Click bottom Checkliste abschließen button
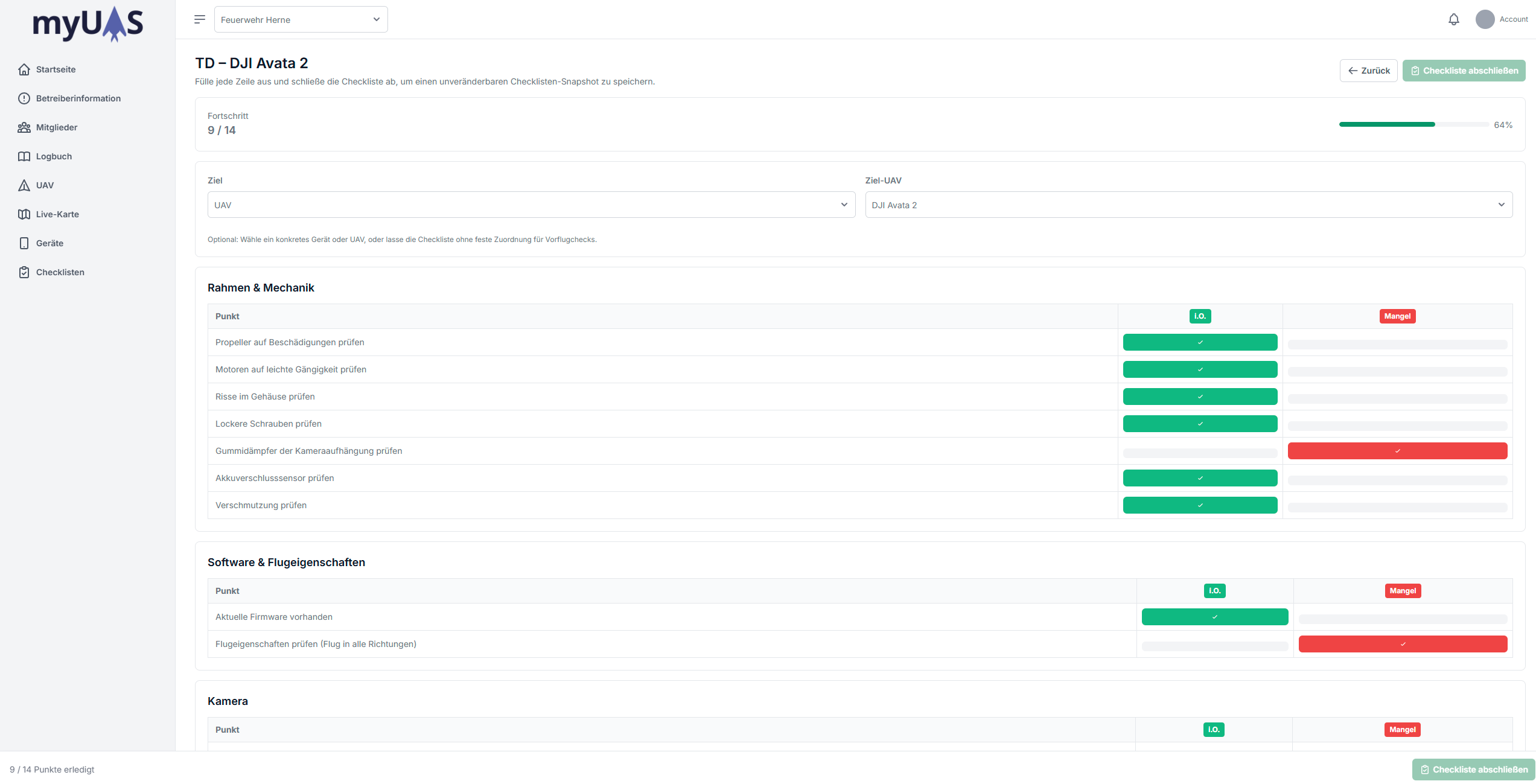Image resolution: width=1536 pixels, height=784 pixels. (x=1473, y=770)
